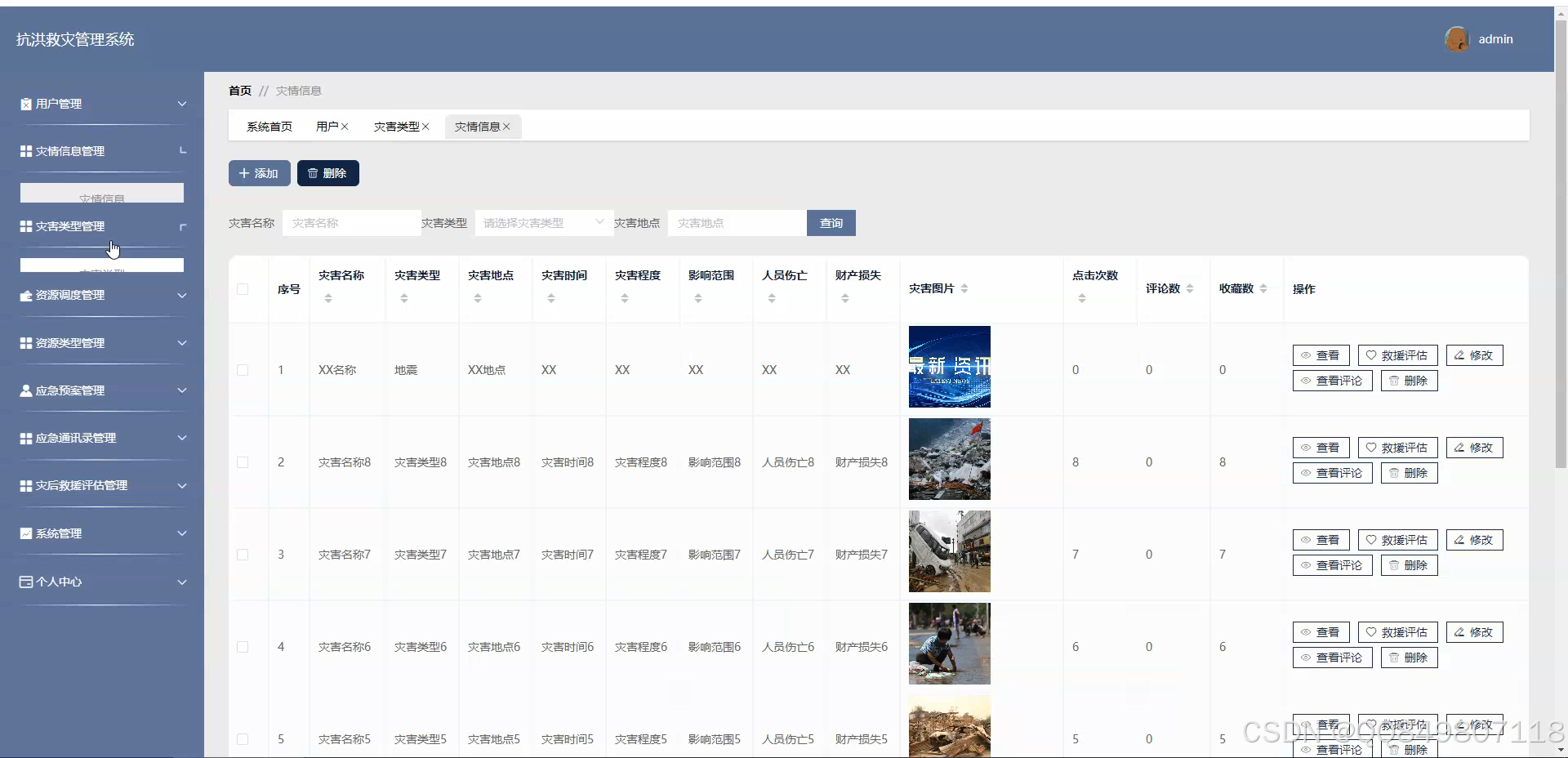Close the 用户 tab
1568x758 pixels.
click(345, 127)
